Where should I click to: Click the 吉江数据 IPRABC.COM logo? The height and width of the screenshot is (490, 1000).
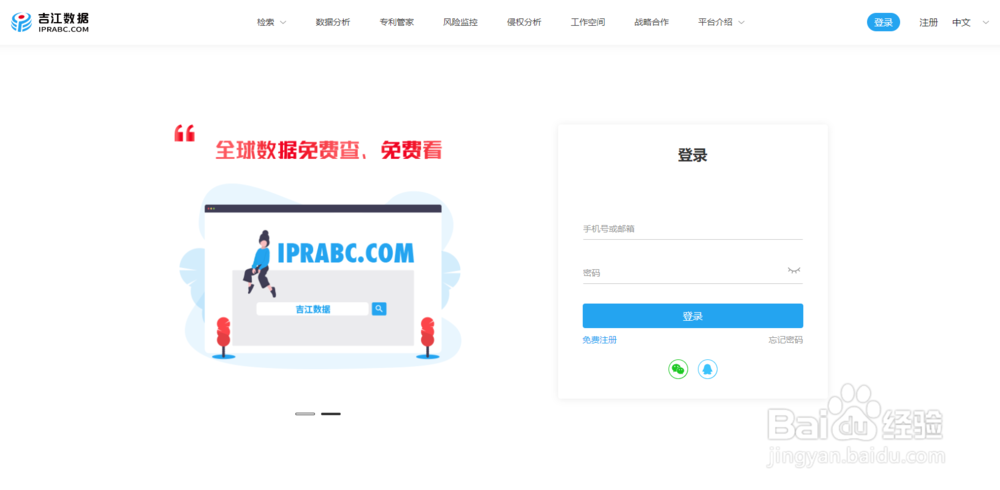(x=50, y=22)
